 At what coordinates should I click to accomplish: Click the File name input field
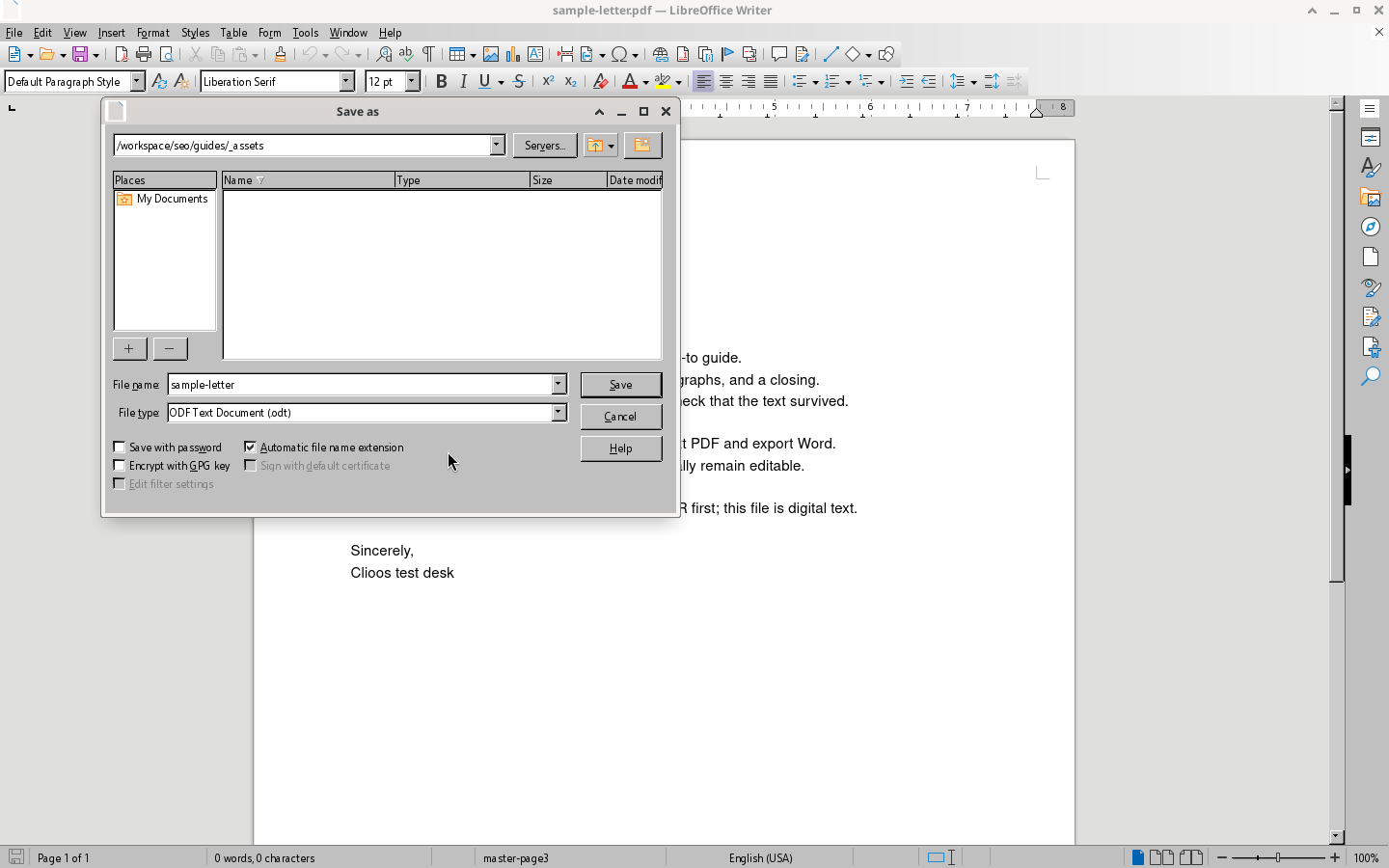[x=360, y=385]
